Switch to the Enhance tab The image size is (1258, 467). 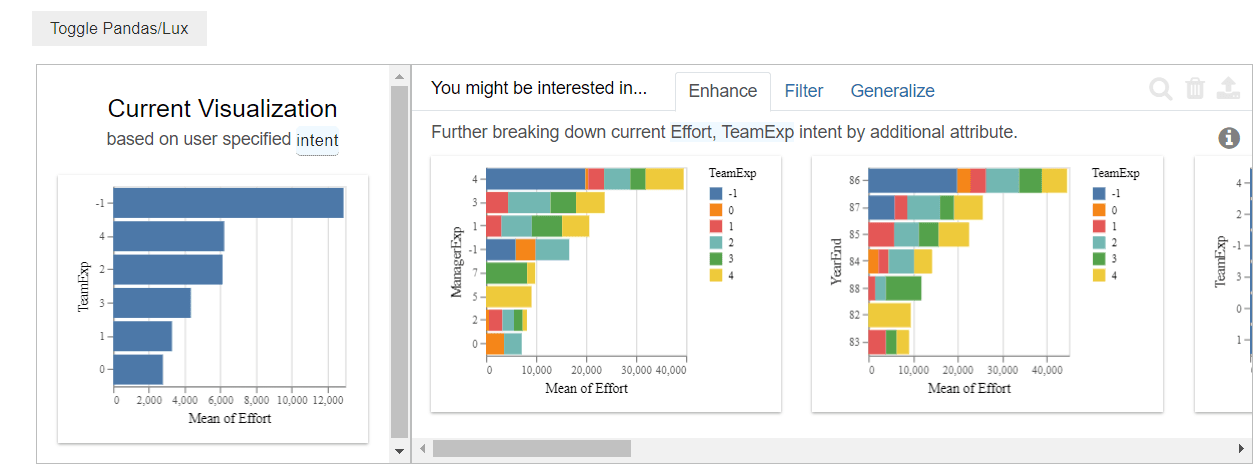coord(722,91)
